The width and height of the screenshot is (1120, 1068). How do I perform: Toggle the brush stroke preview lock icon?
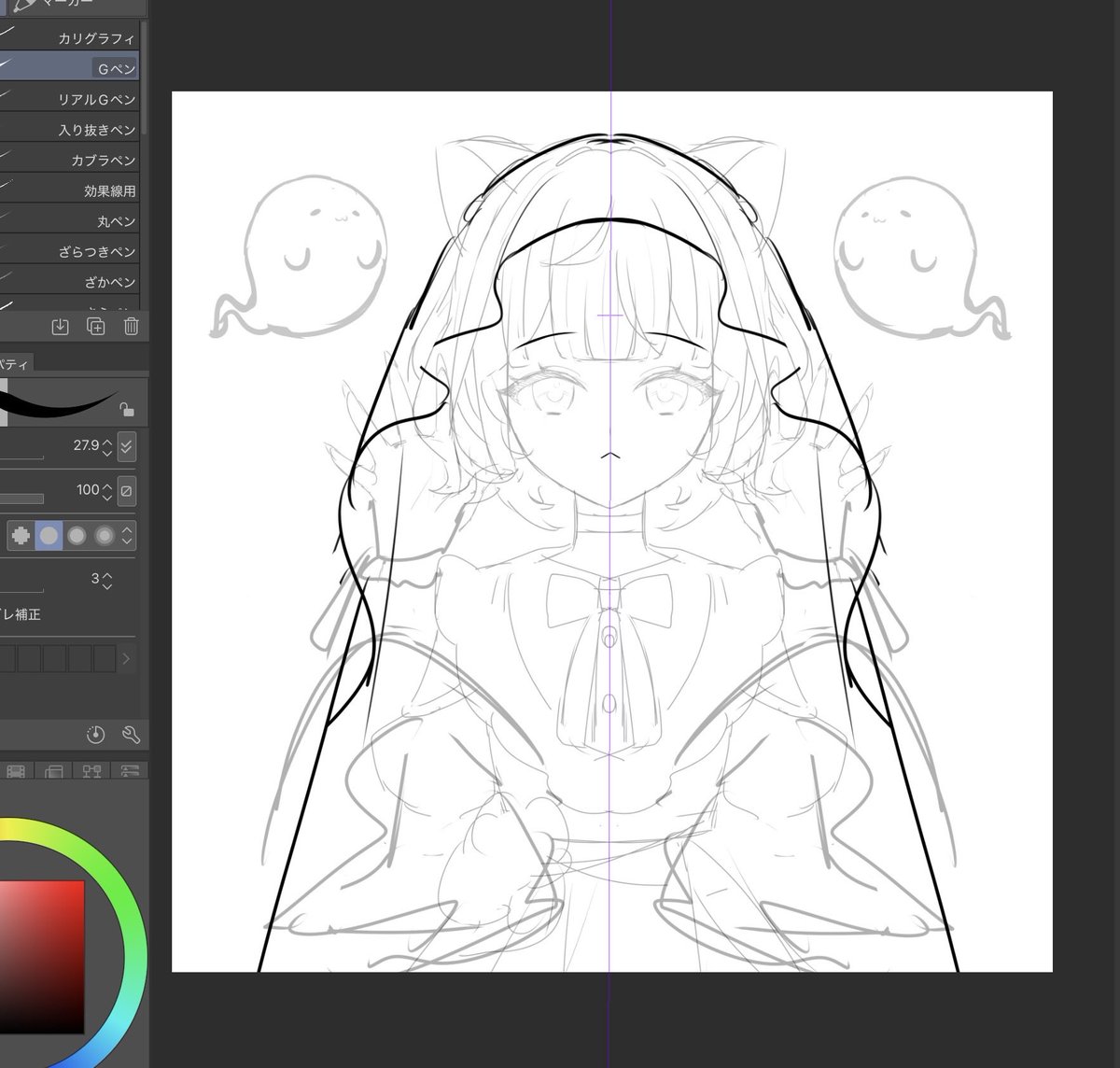pos(127,409)
